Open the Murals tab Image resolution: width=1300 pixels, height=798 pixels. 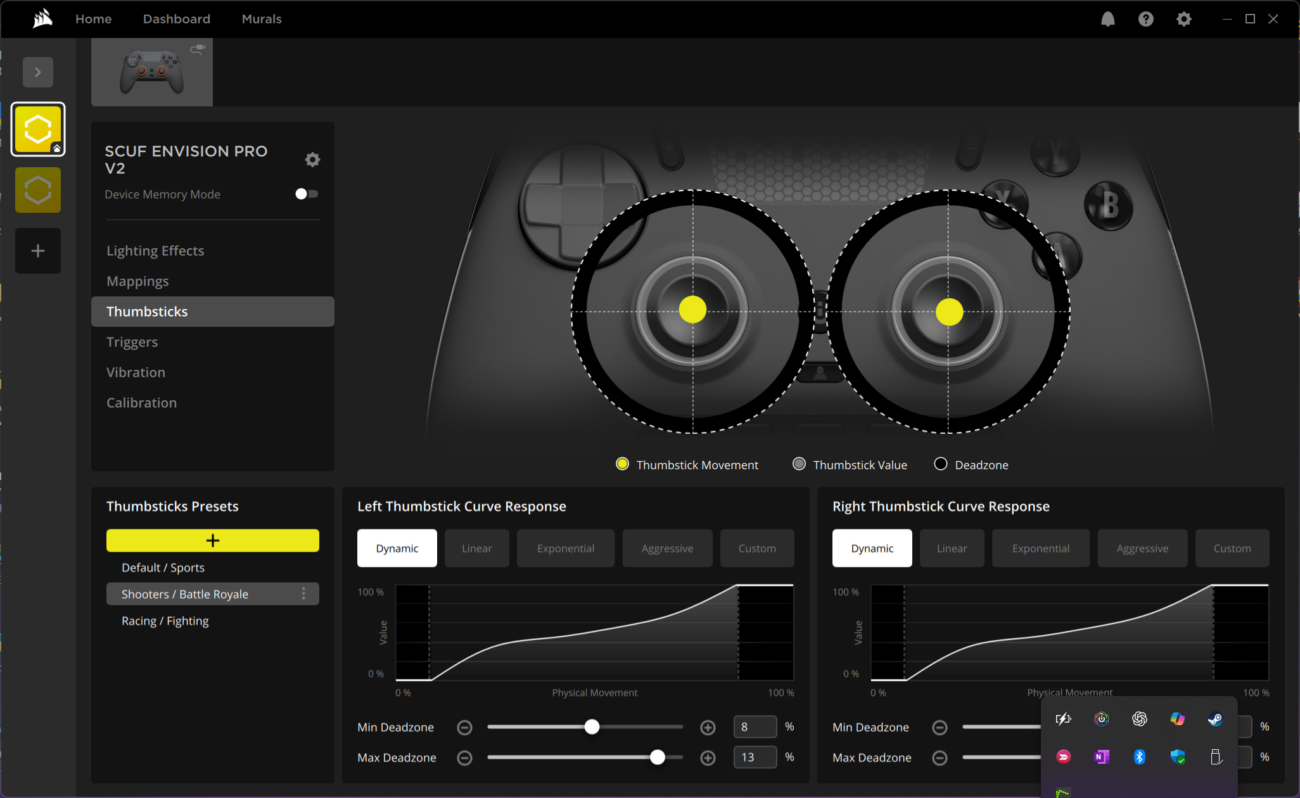click(261, 19)
